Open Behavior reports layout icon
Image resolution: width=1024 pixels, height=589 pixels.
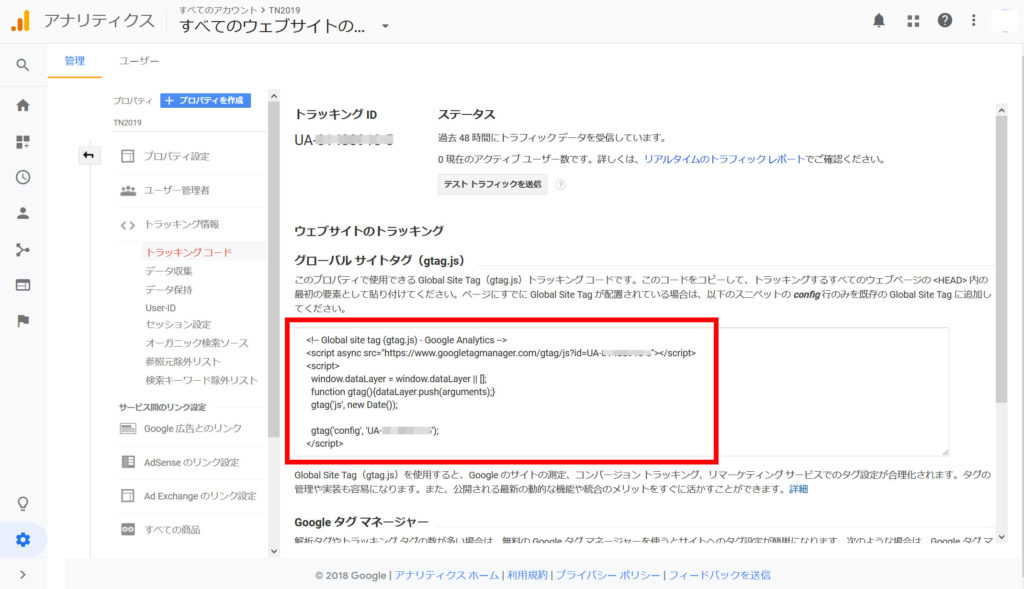(23, 285)
